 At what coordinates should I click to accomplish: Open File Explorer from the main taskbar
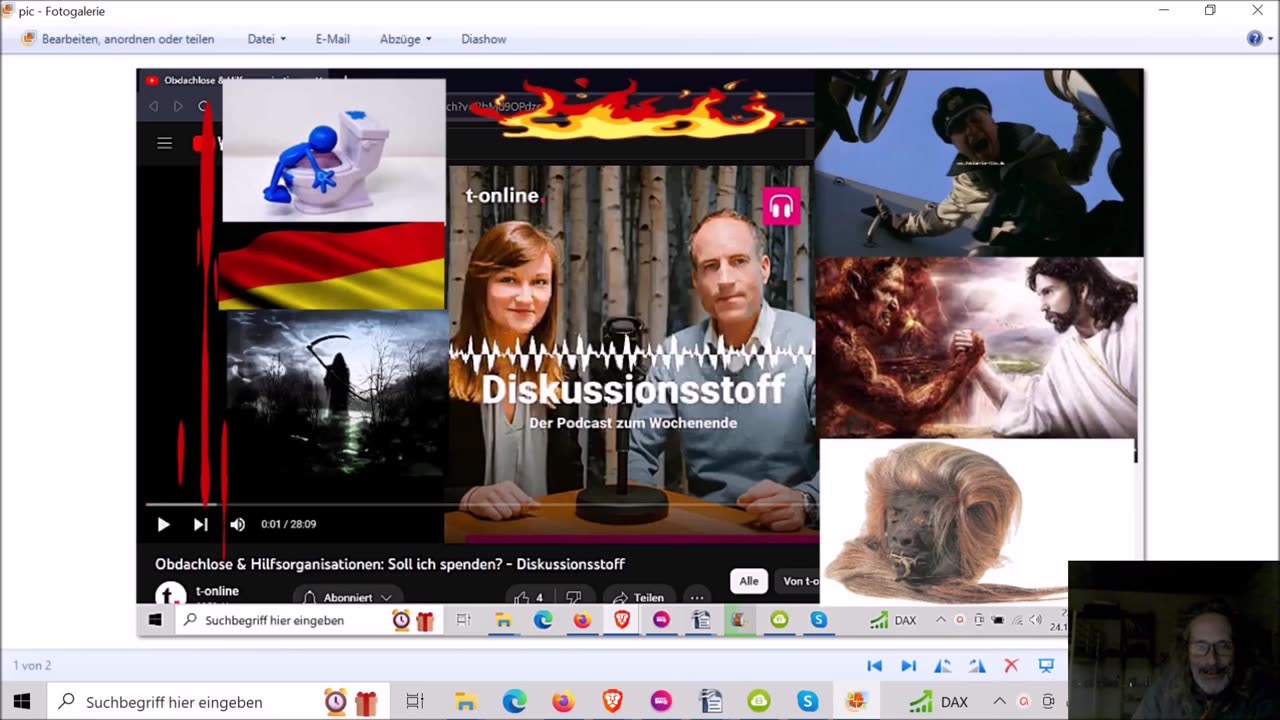coord(465,702)
